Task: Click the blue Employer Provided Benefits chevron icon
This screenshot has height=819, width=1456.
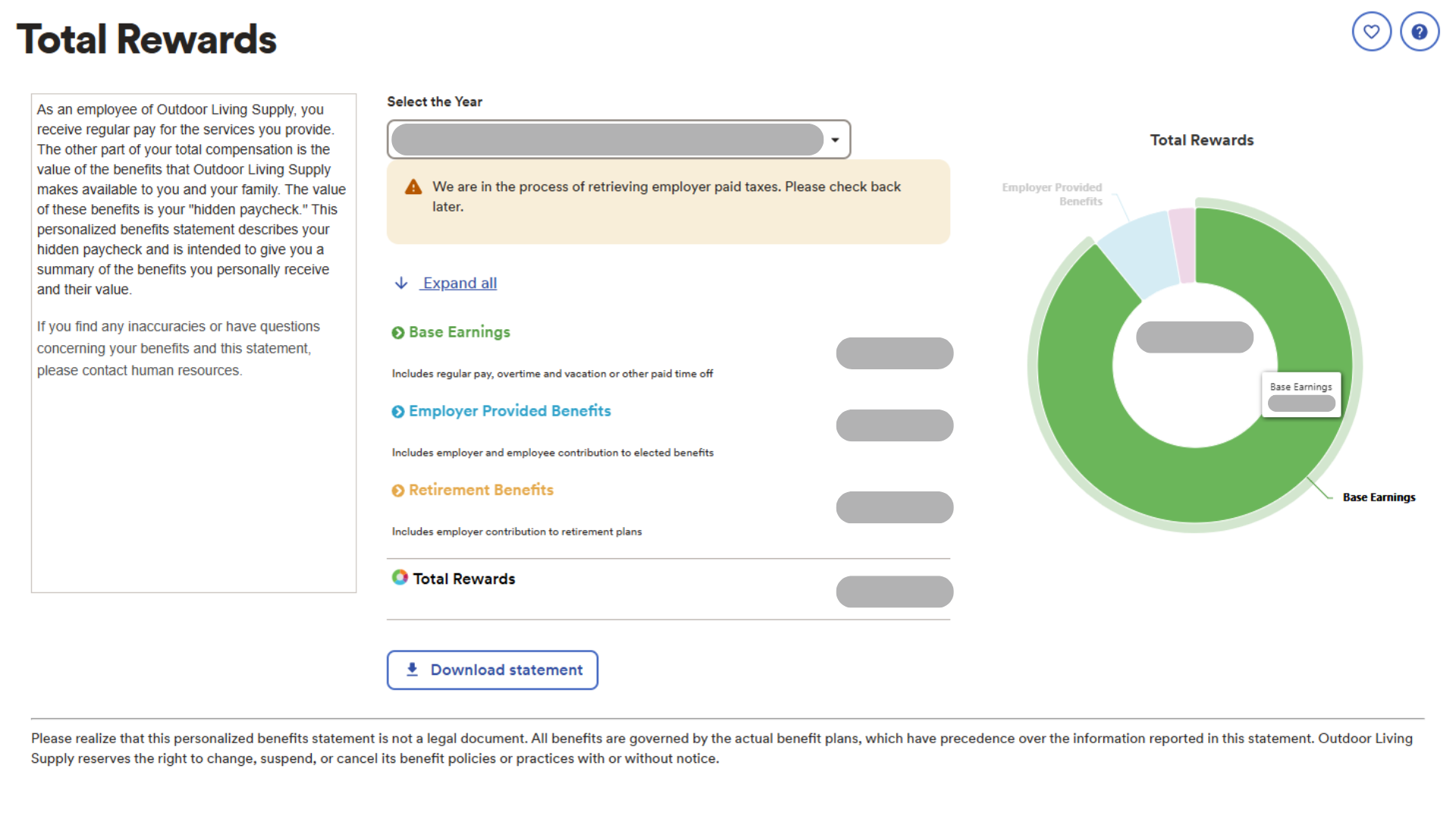Action: [x=397, y=412]
